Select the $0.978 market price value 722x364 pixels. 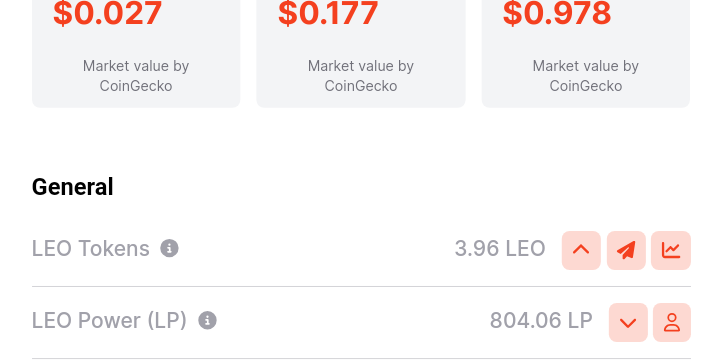pyautogui.click(x=557, y=13)
